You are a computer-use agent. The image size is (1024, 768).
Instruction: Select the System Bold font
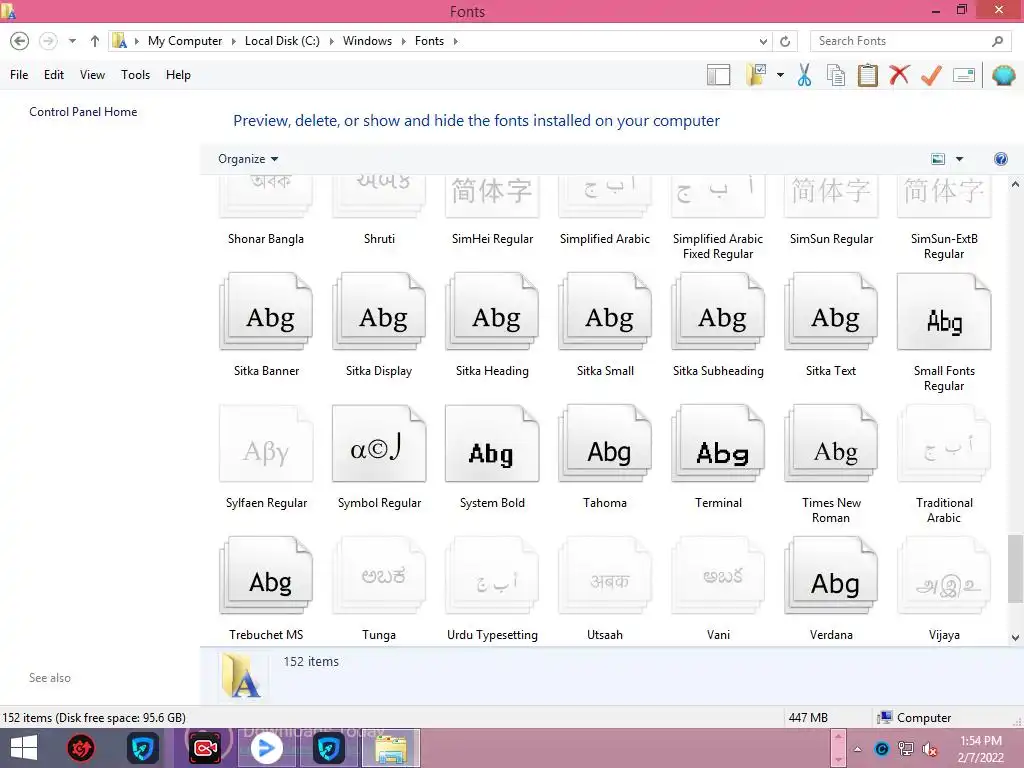[492, 457]
